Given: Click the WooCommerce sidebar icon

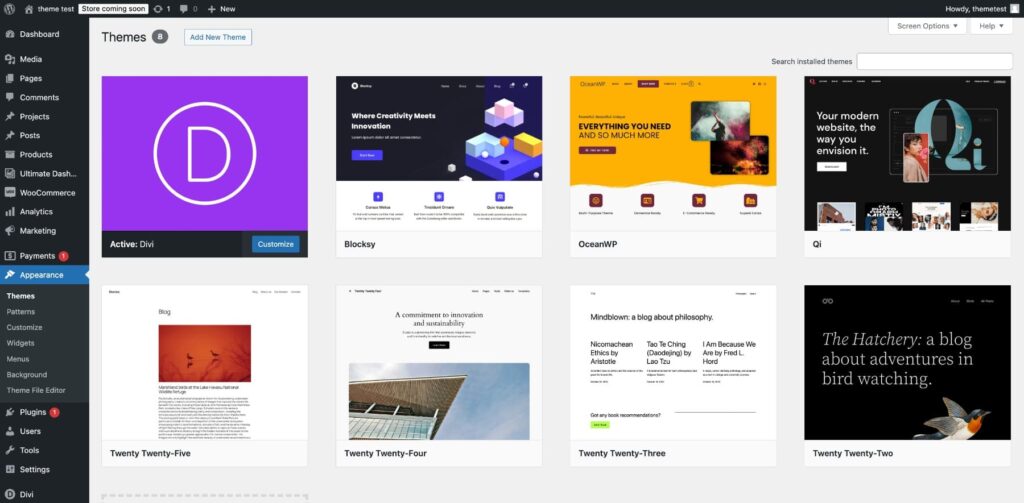Looking at the screenshot, I should [9, 192].
